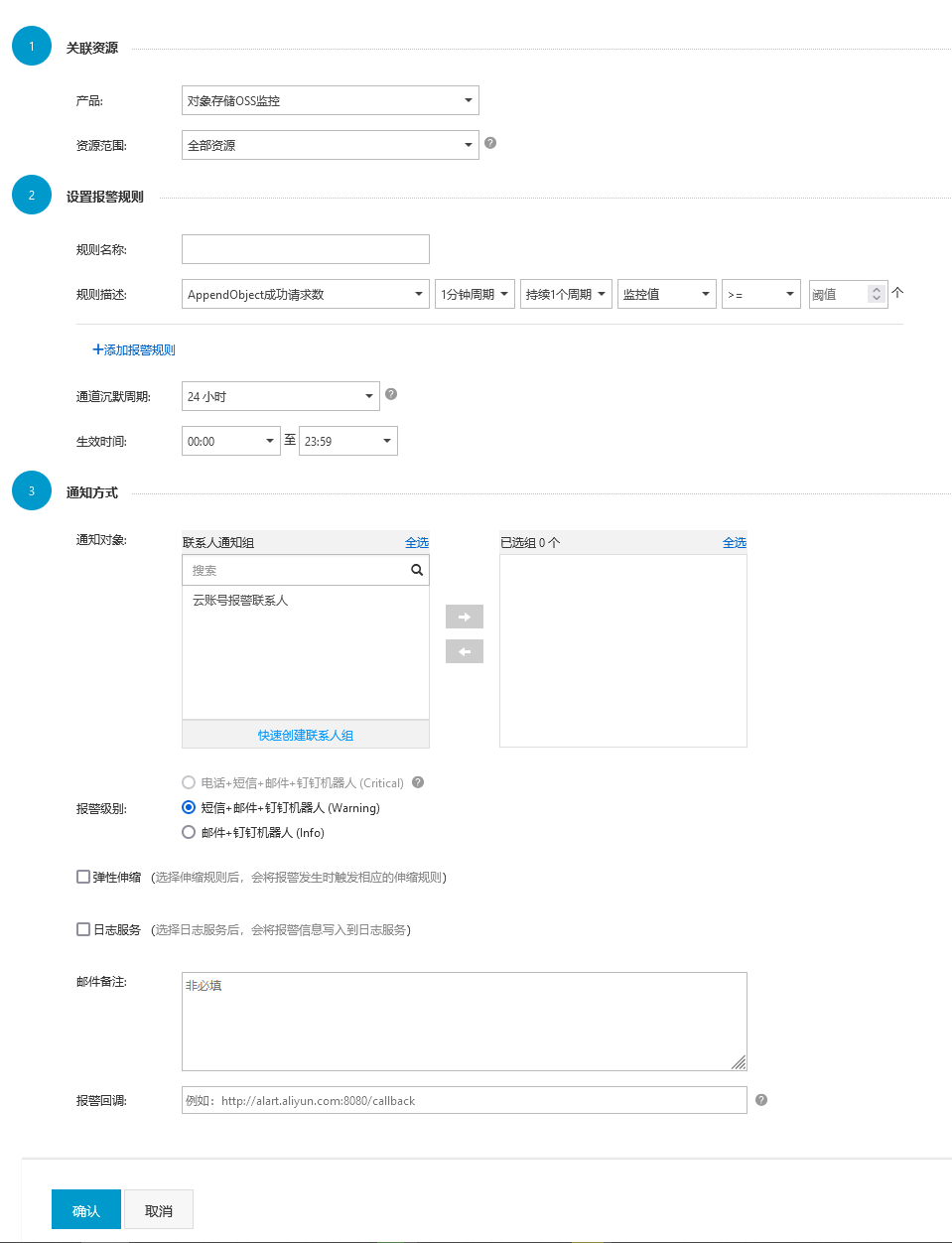Click the 添加报警规则 link
Screen dimensions: 952x1243
click(133, 349)
